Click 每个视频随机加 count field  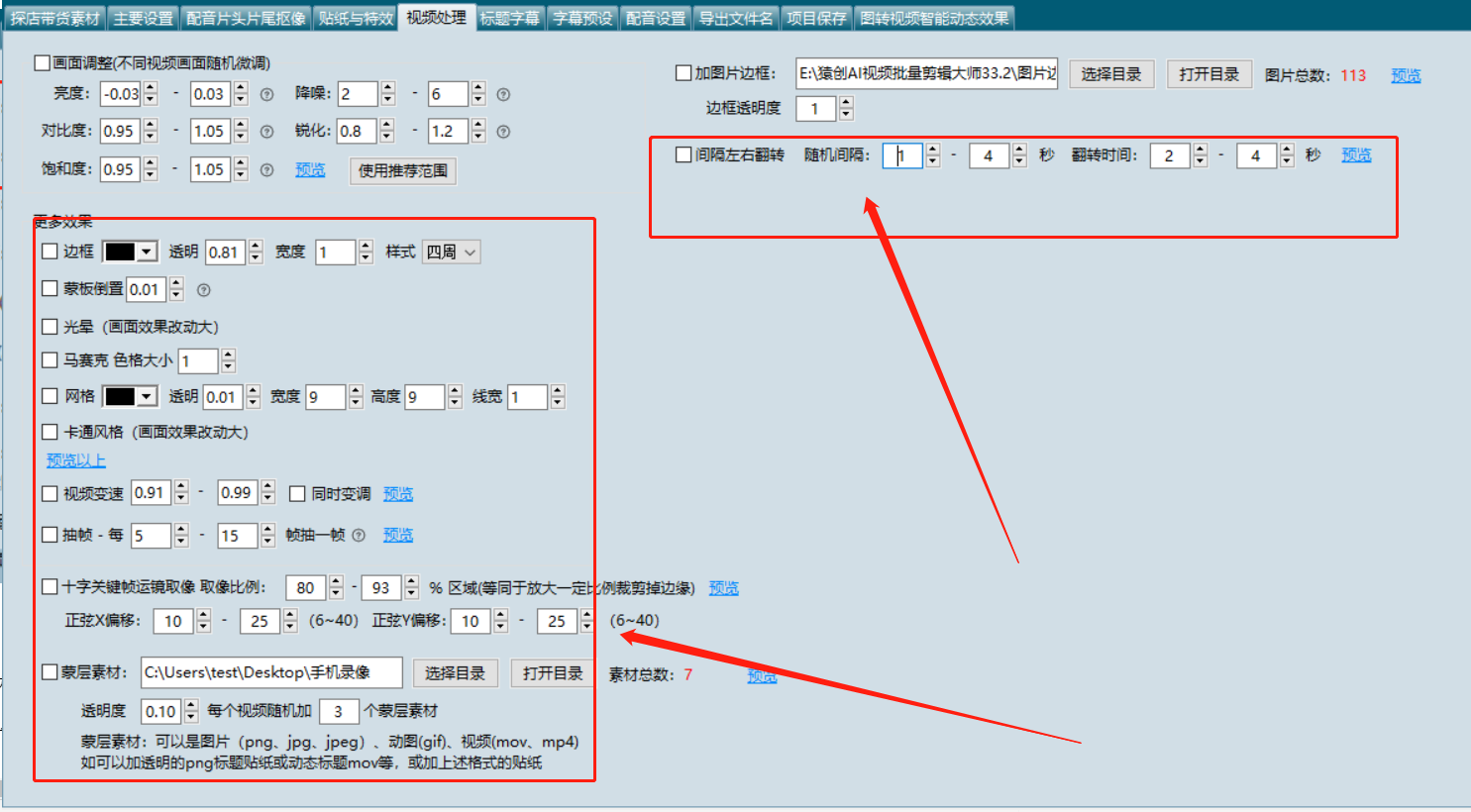tap(338, 711)
